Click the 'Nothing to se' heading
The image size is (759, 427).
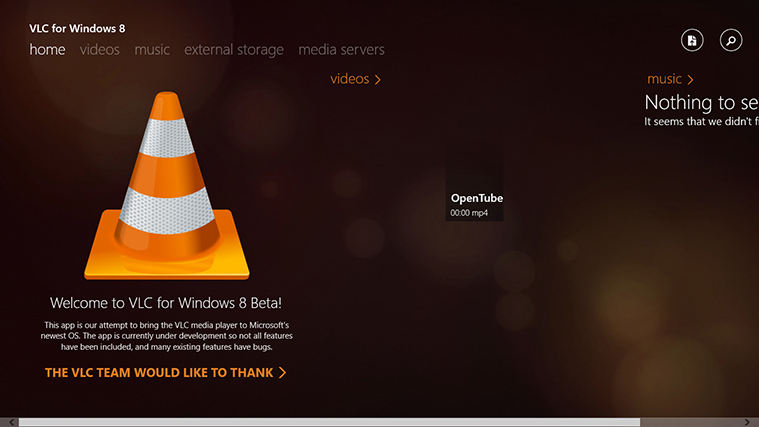pos(701,103)
